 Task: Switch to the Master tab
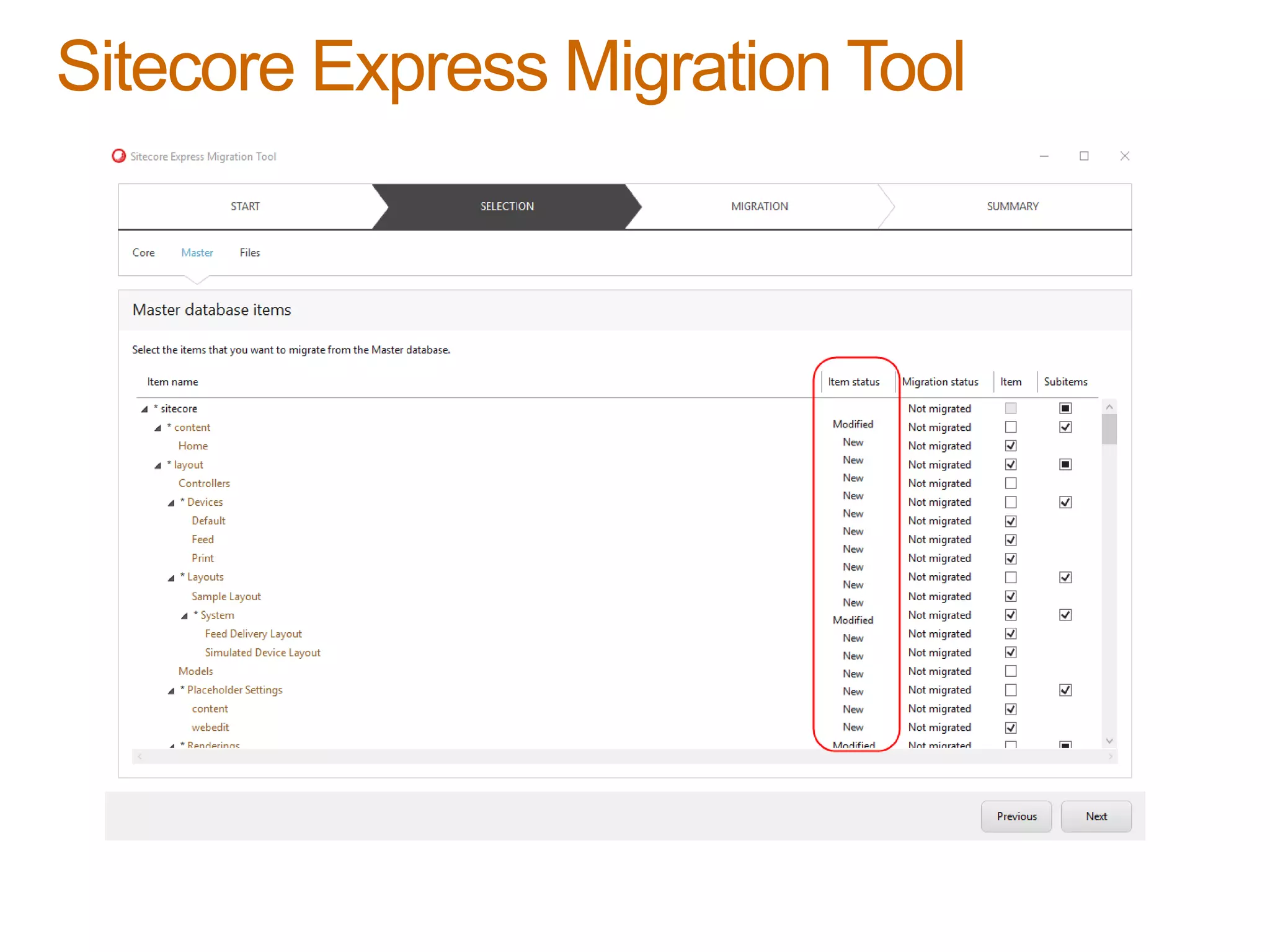pyautogui.click(x=197, y=252)
